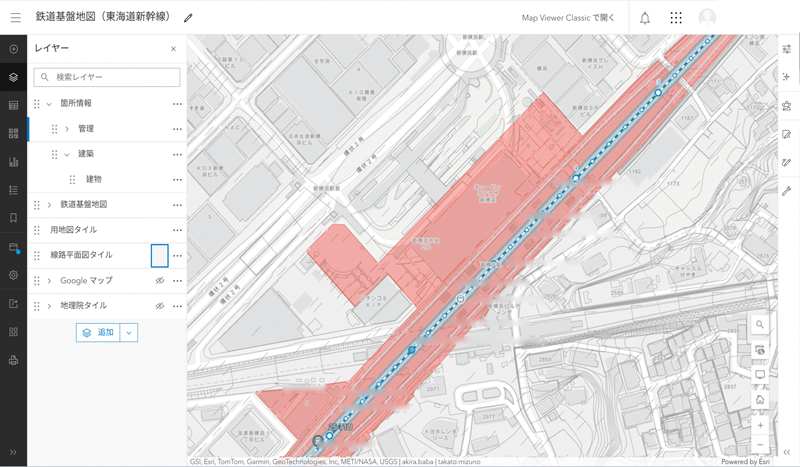Open notifications bell
The image size is (800, 467).
click(x=645, y=18)
